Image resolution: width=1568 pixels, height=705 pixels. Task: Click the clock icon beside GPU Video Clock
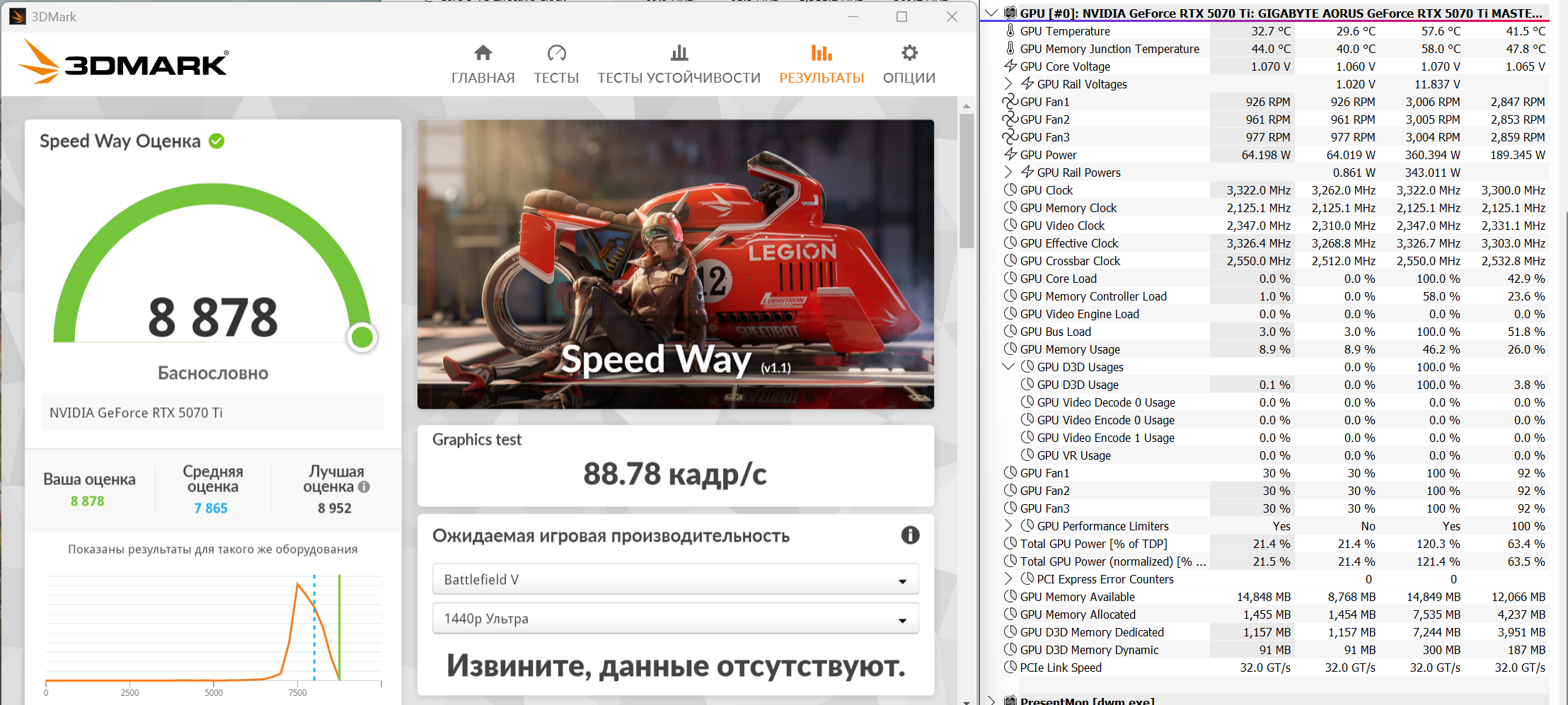(x=1010, y=225)
